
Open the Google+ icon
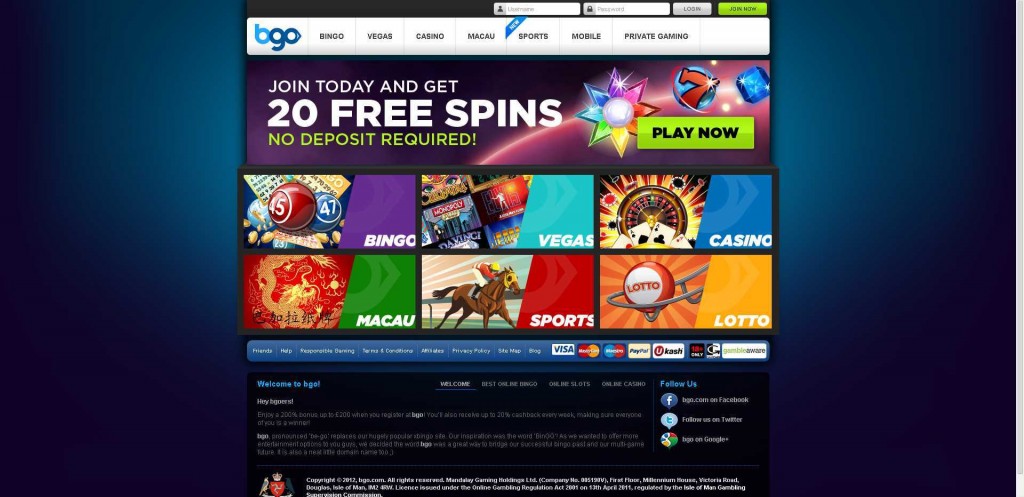[669, 440]
